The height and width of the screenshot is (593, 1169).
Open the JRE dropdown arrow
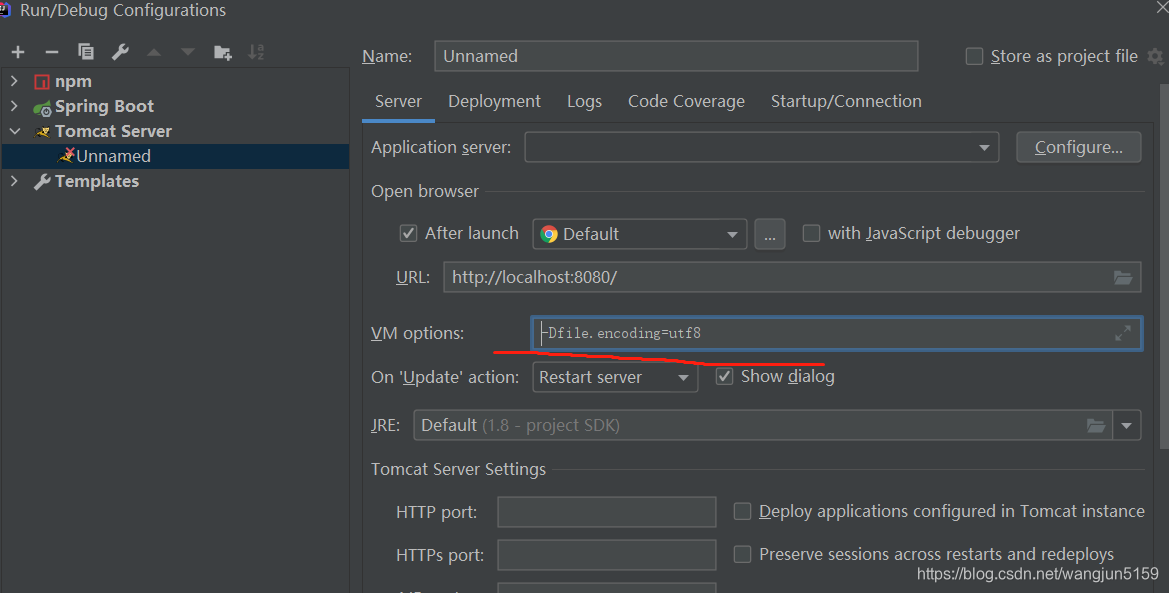(x=1127, y=425)
